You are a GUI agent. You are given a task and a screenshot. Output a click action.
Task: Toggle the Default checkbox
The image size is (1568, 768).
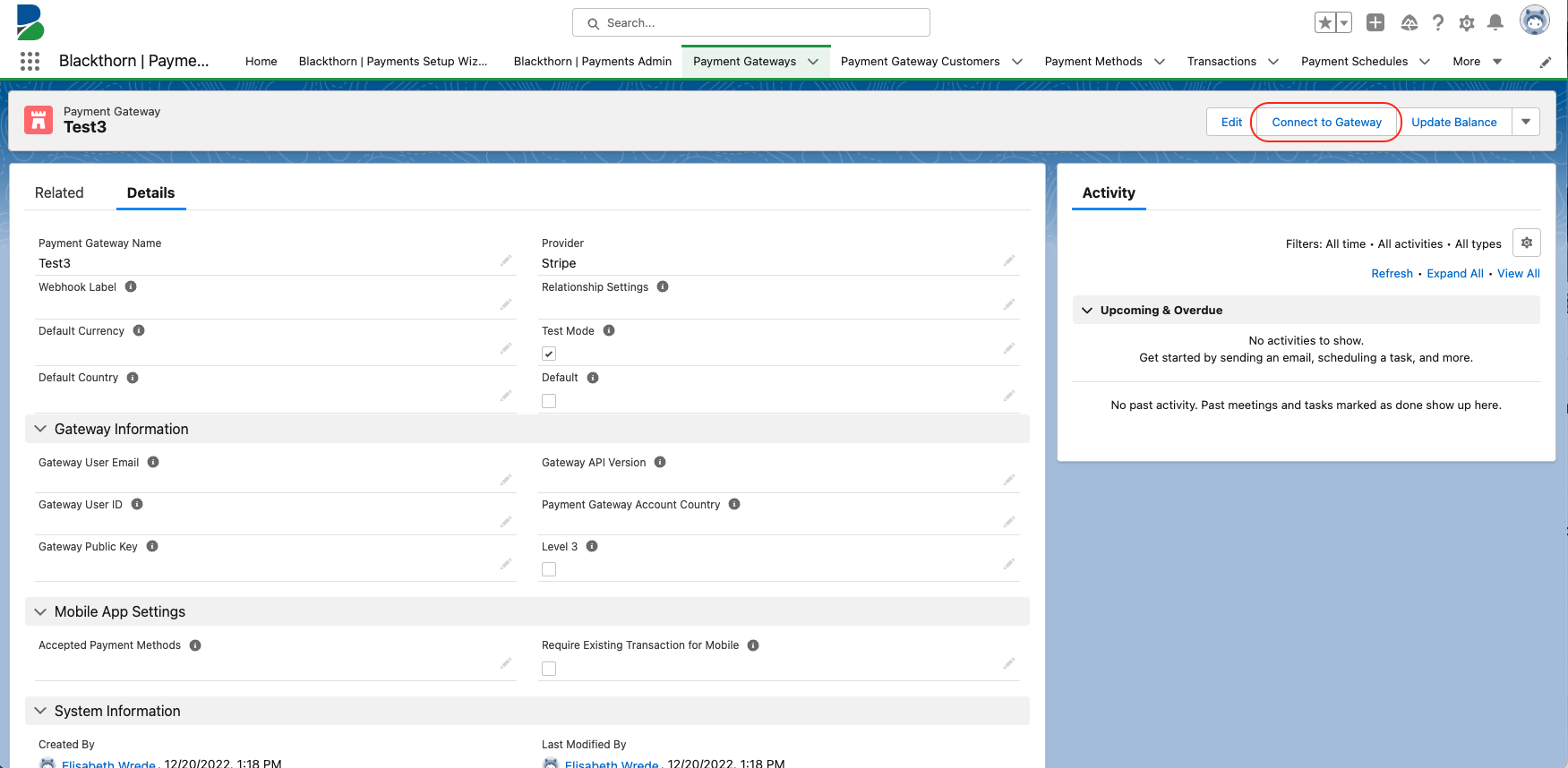pos(549,401)
